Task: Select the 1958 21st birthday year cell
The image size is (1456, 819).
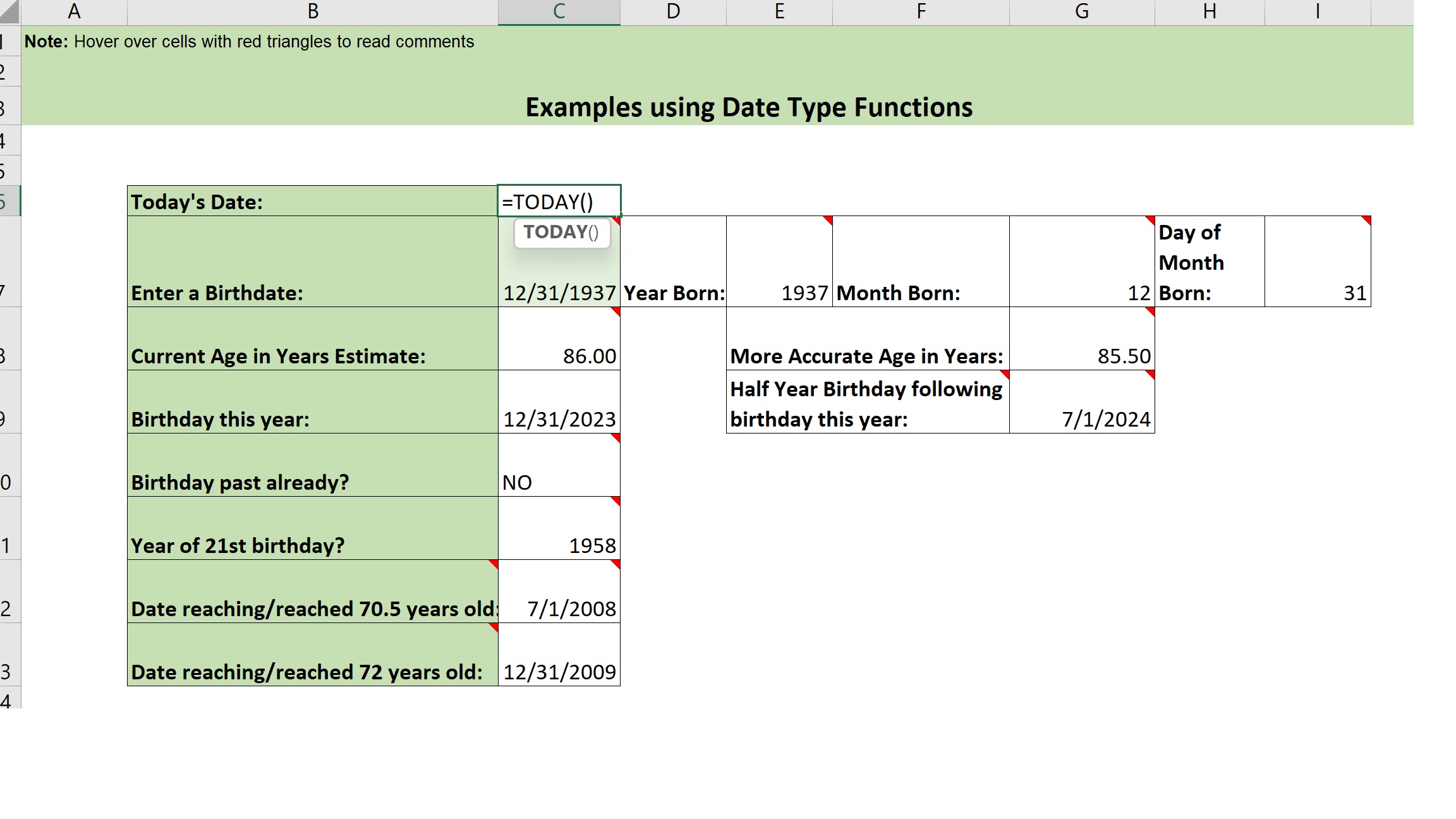Action: coord(559,528)
